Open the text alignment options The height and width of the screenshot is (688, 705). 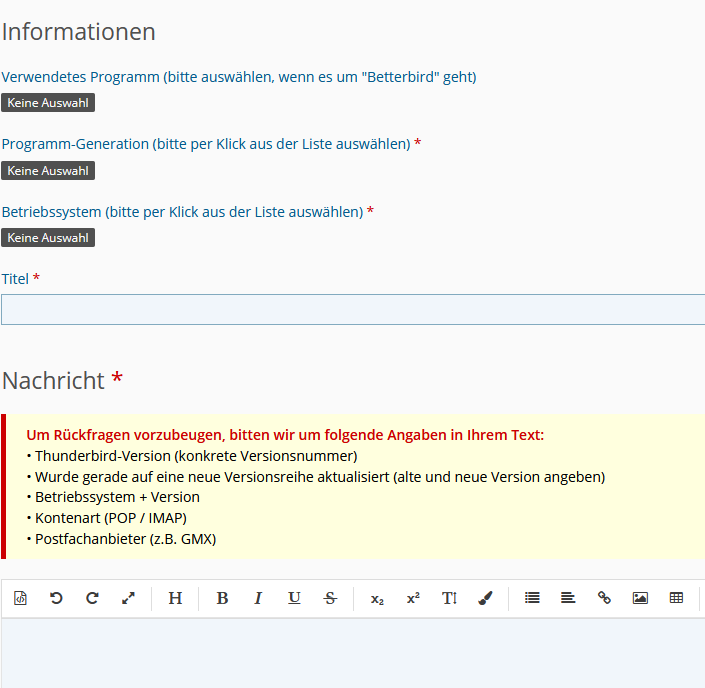(568, 598)
